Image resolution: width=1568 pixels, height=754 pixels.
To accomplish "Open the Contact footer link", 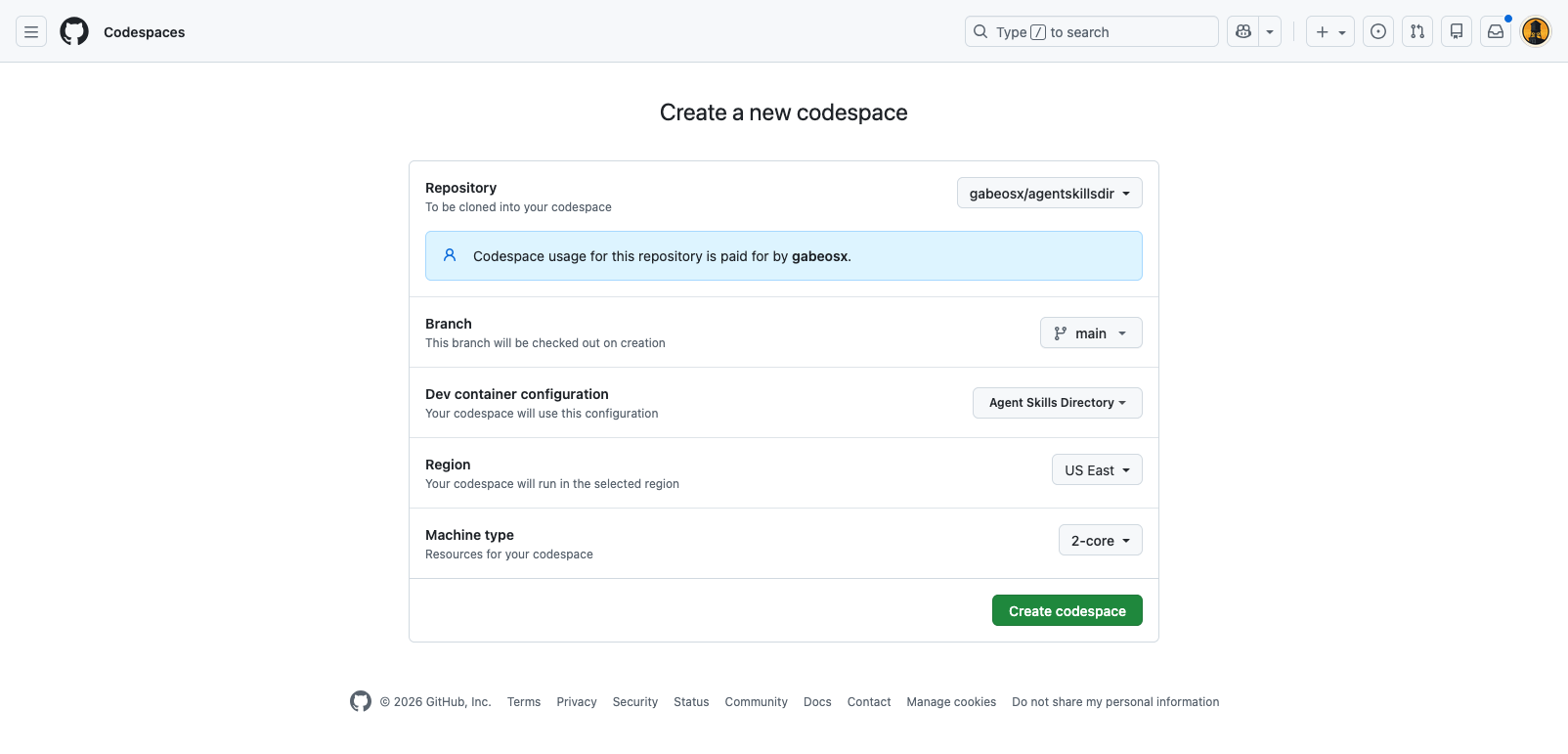I will pos(869,702).
